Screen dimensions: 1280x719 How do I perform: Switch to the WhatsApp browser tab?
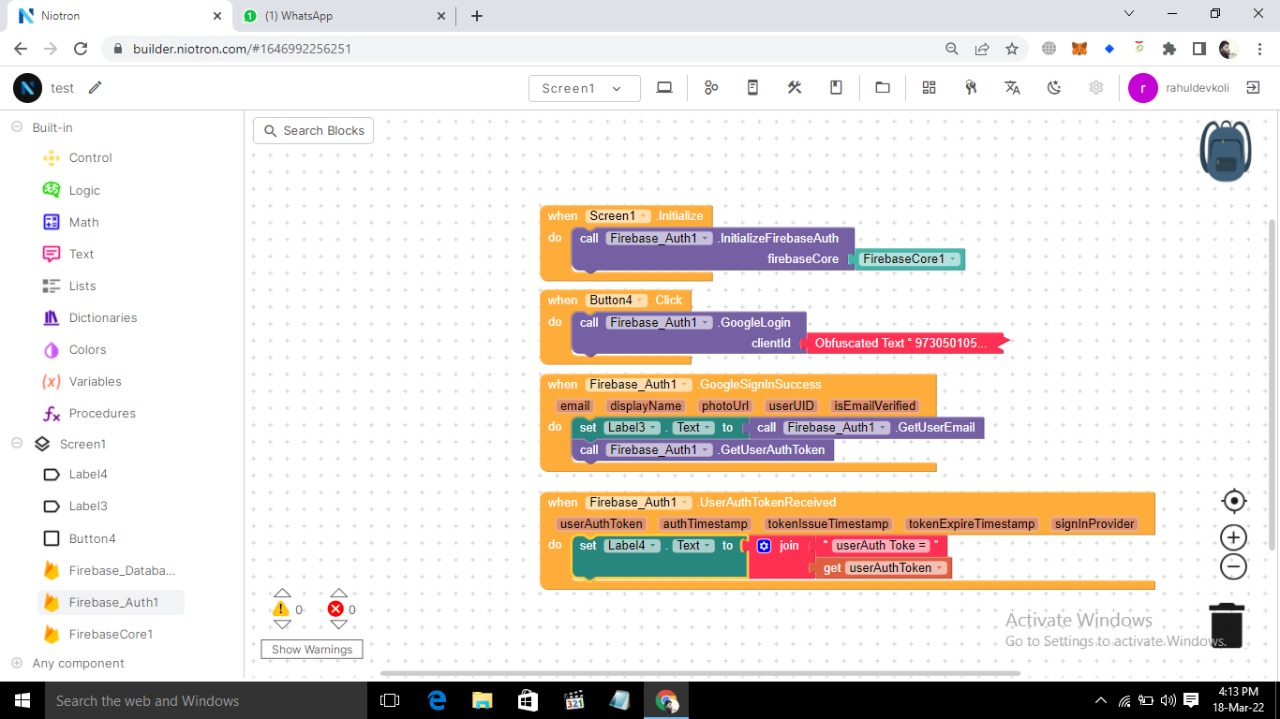click(343, 16)
